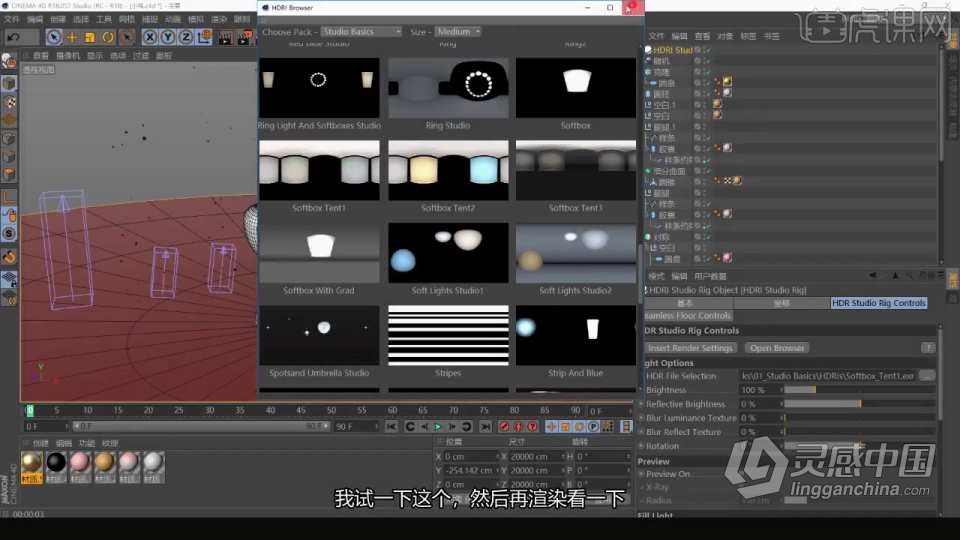This screenshot has height=540, width=960.
Task: Select the first pink material ball
Action: 80,462
